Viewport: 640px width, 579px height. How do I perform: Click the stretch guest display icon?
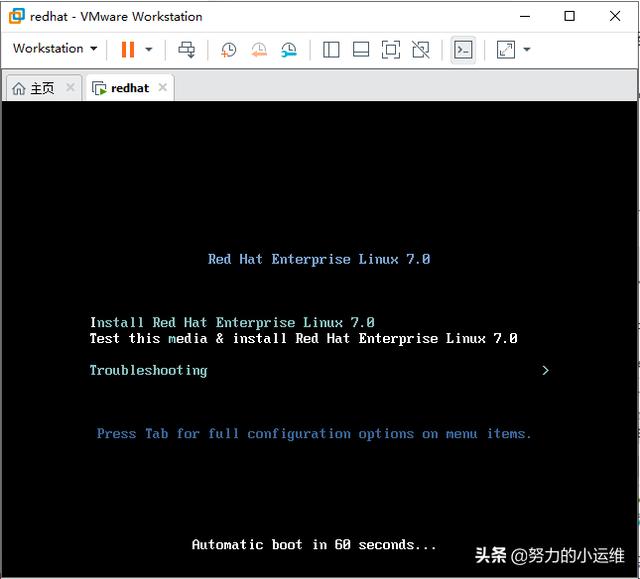(x=506, y=50)
